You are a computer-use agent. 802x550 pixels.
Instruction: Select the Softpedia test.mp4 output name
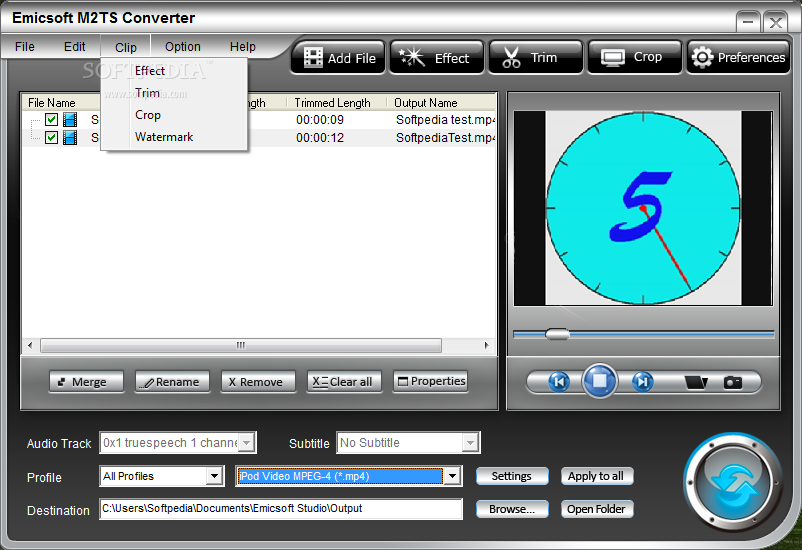445,120
